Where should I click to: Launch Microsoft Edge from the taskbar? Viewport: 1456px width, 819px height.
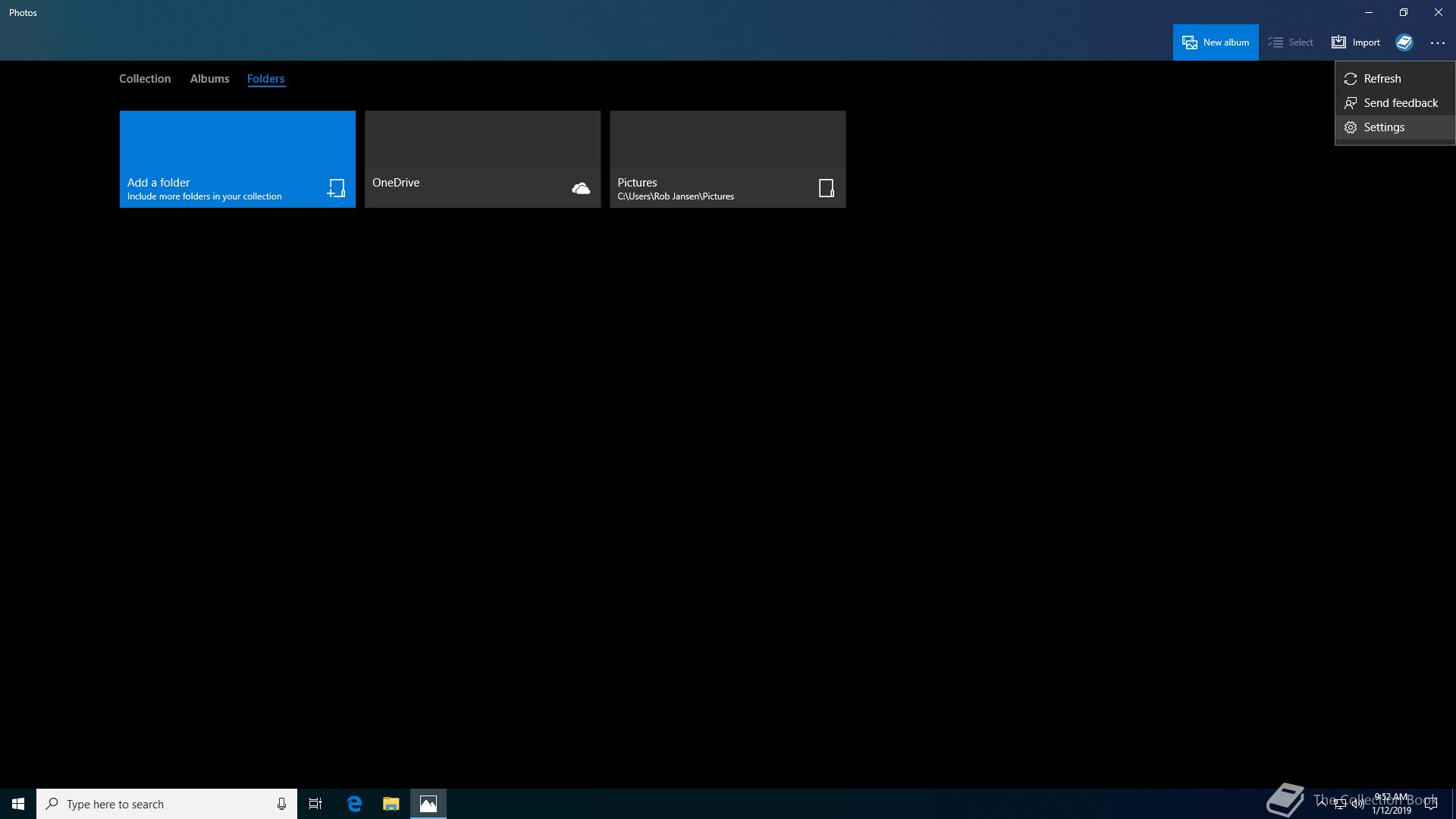(354, 804)
